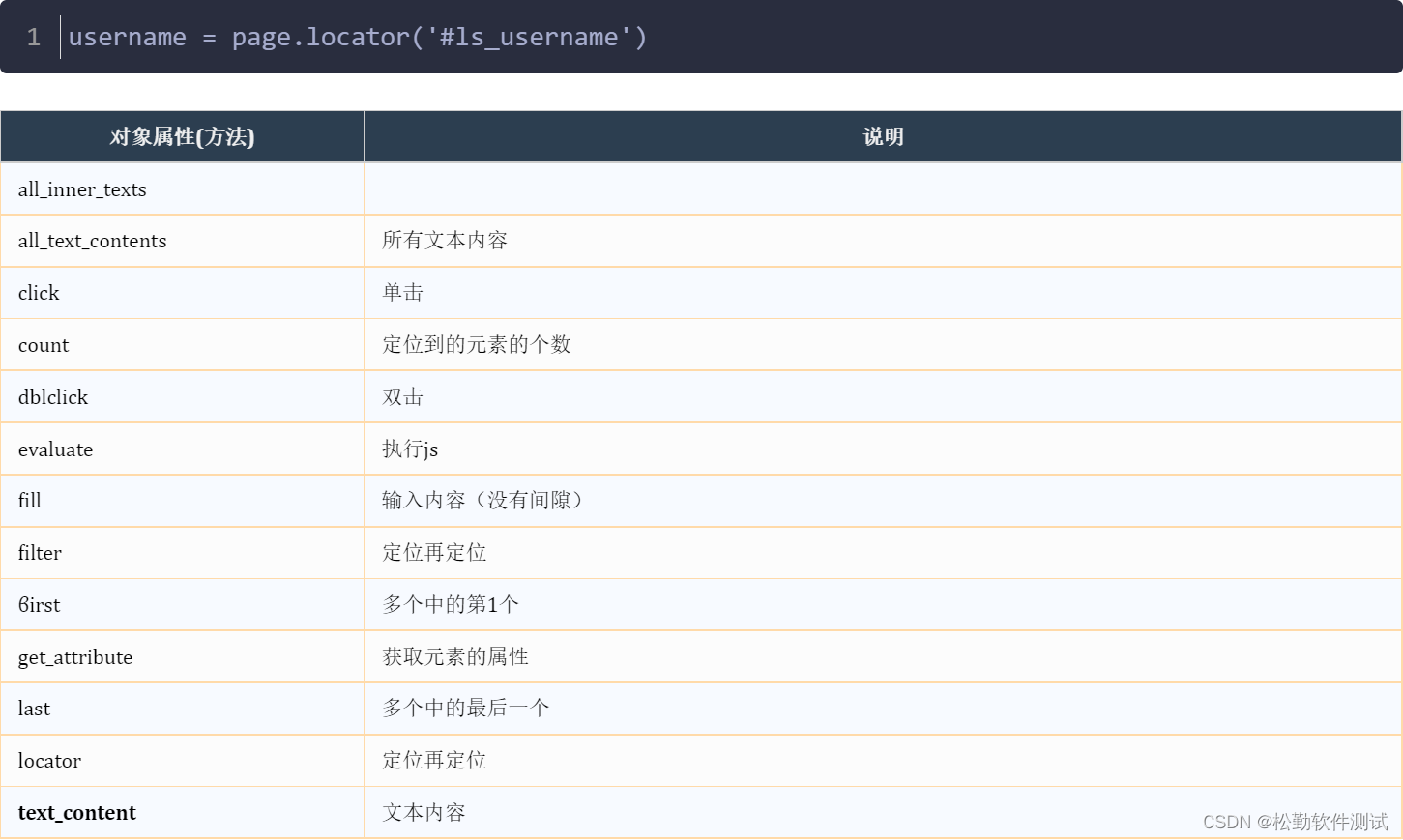Viewport: 1403px width, 840px height.
Task: Select the count method cell
Action: pyautogui.click(x=182, y=345)
